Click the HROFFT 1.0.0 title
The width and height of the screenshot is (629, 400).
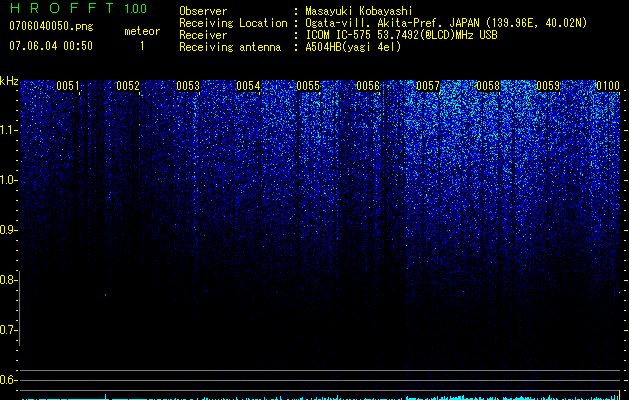(78, 8)
